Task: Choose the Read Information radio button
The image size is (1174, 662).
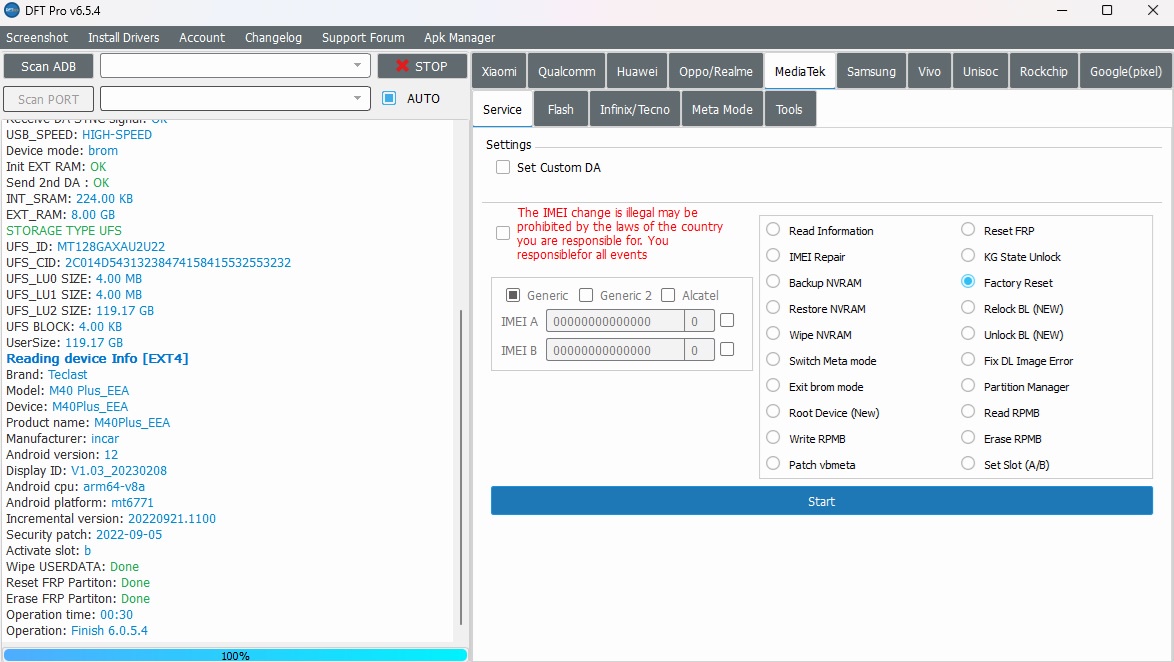Action: click(773, 230)
